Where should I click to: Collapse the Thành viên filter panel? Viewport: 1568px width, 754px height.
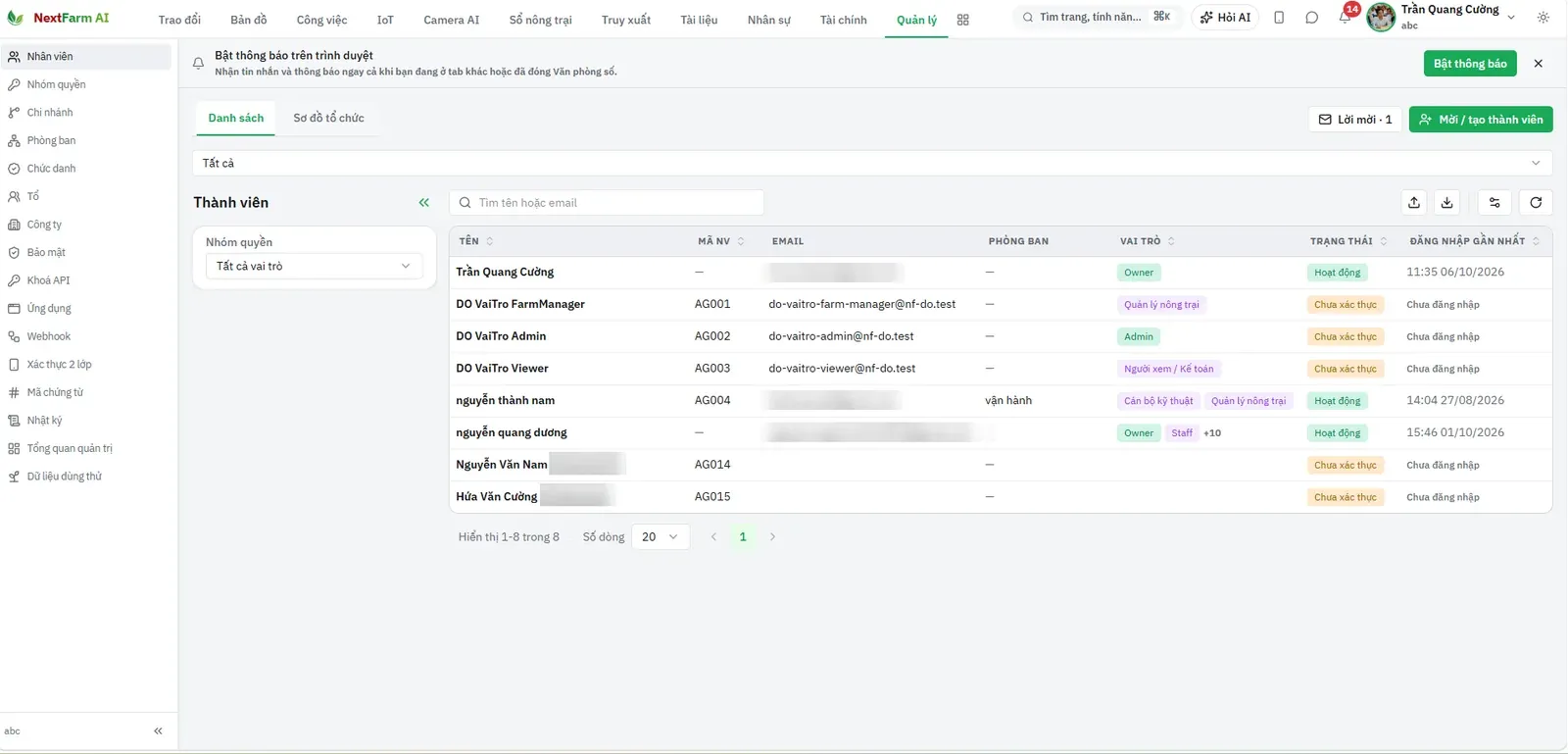click(x=424, y=203)
